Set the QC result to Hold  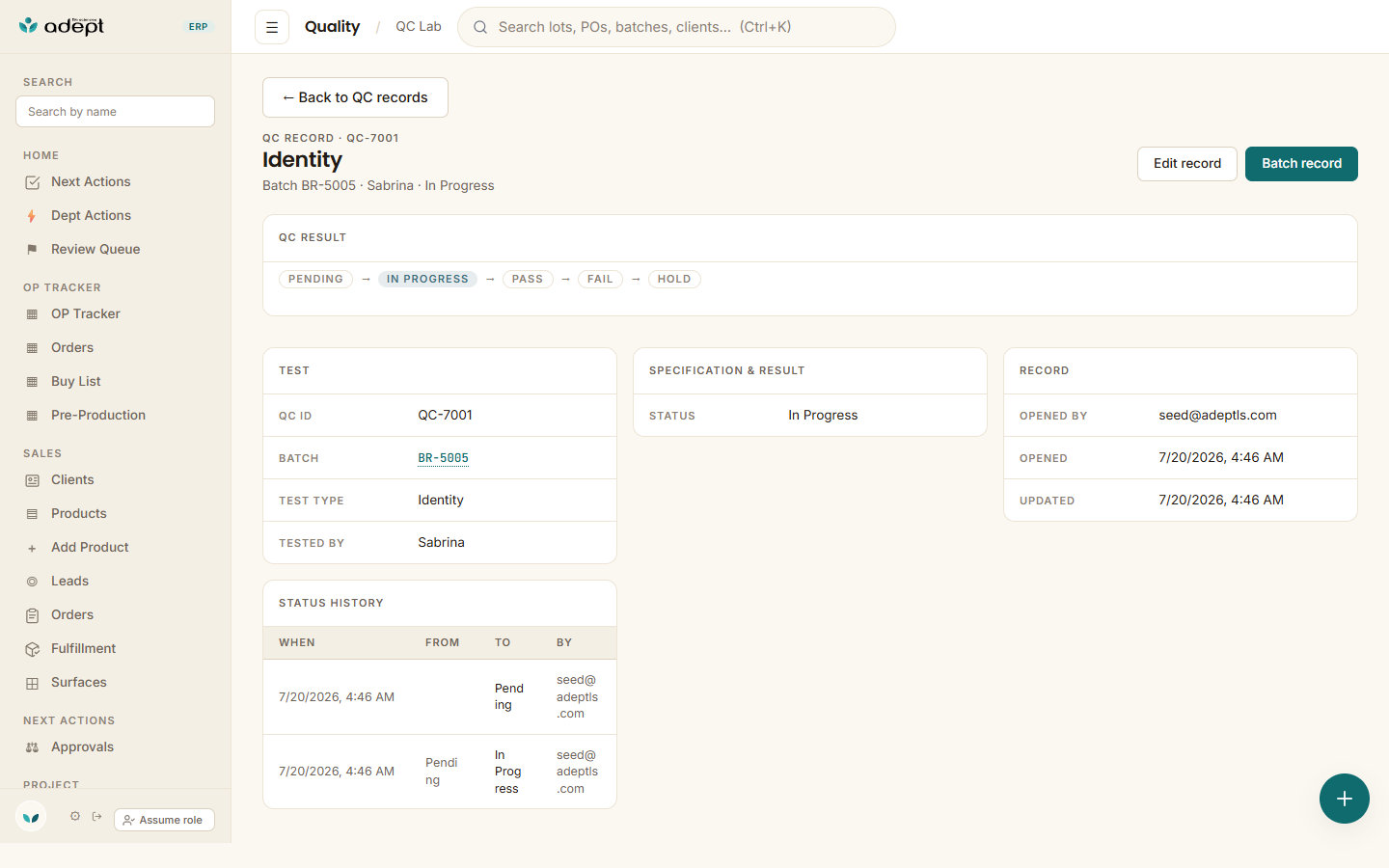click(x=674, y=280)
